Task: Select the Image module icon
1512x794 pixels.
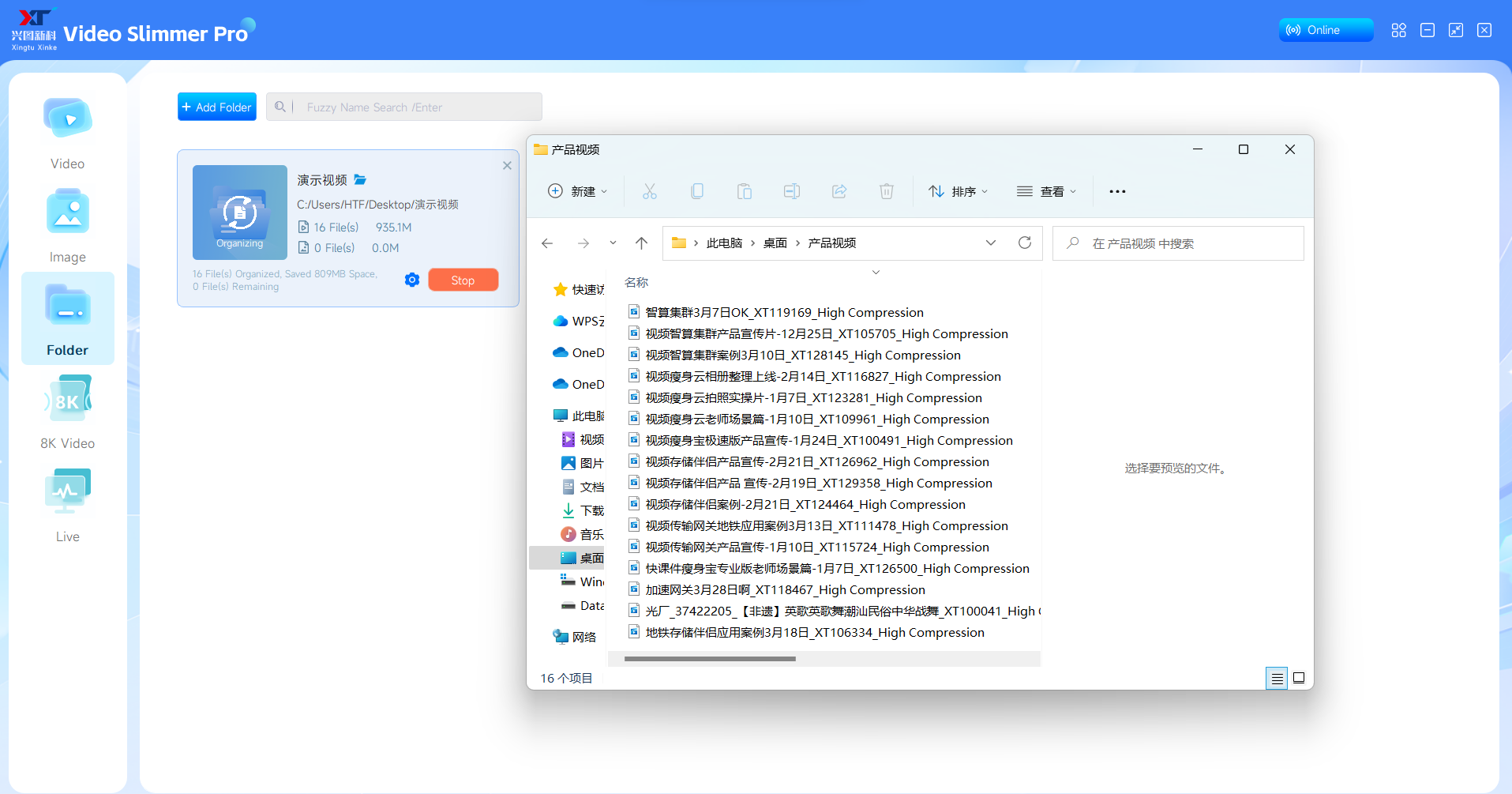Action: pos(67,225)
